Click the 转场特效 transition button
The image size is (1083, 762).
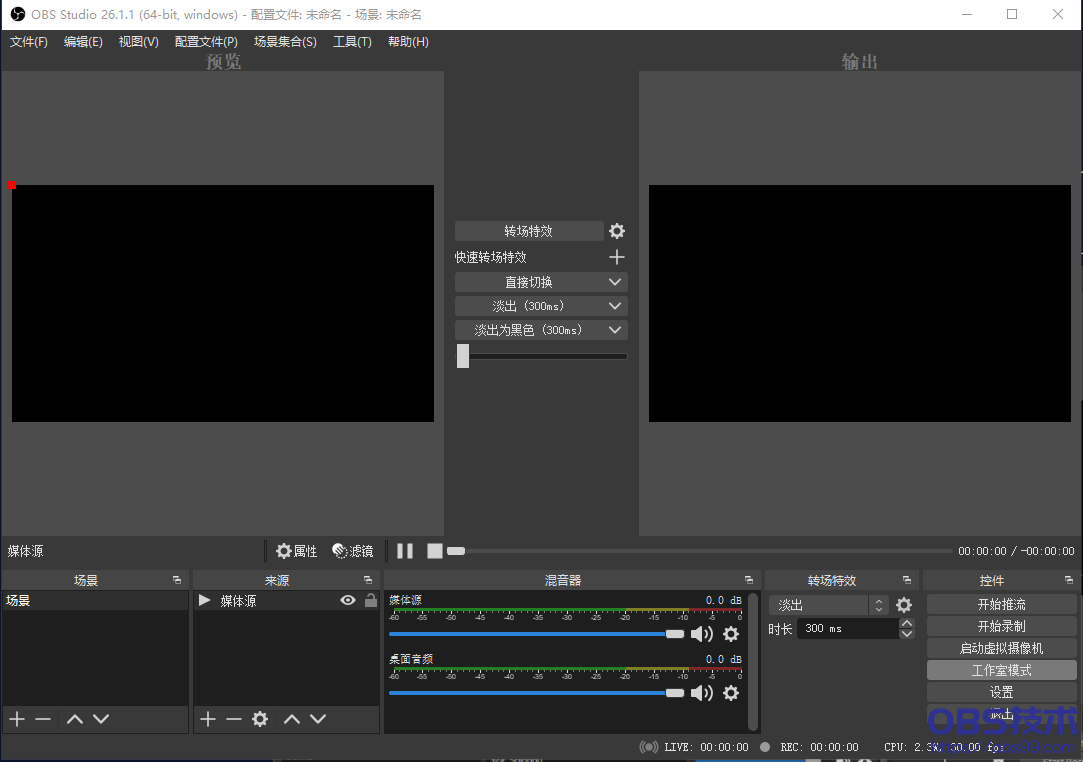(x=529, y=231)
